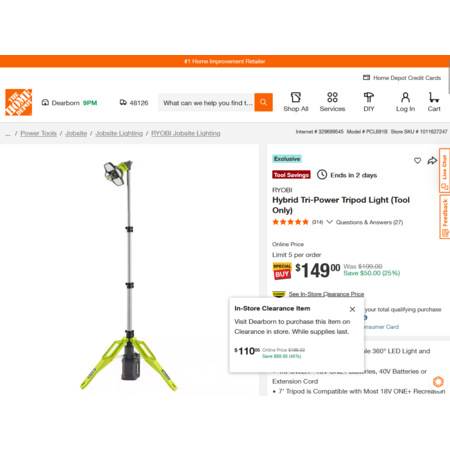Image resolution: width=450 pixels, height=450 pixels.
Task: Open the DIY hammer icon menu
Action: tap(369, 102)
